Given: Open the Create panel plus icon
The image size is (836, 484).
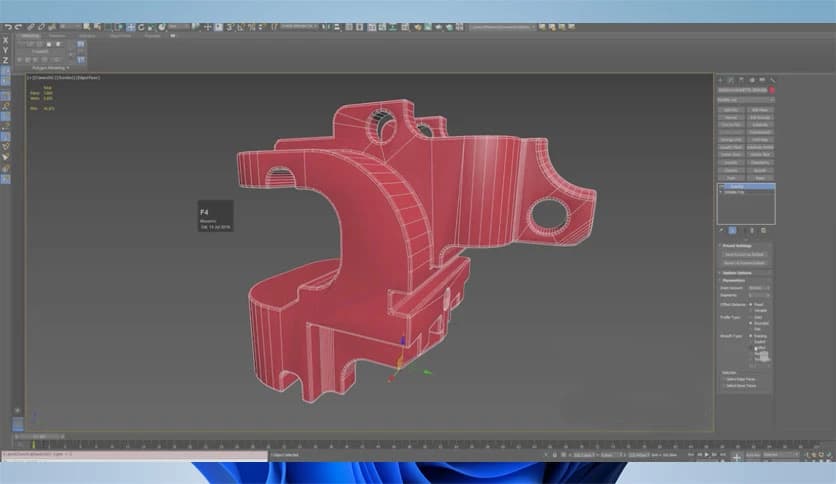Looking at the screenshot, I should tap(721, 79).
